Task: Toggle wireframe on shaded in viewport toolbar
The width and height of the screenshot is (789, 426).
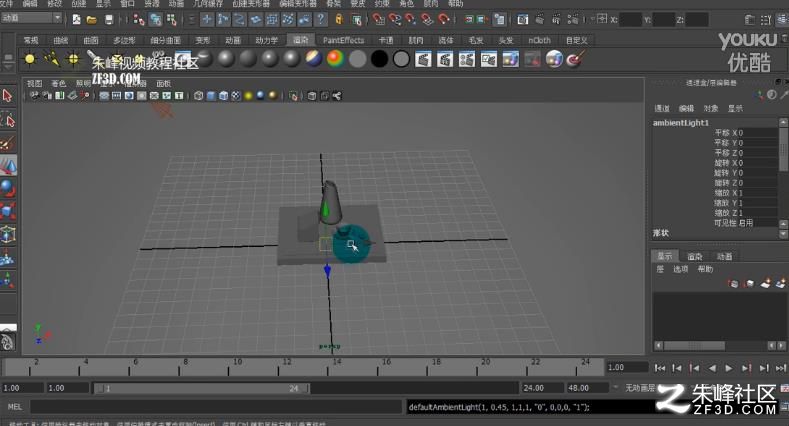Action: coord(223,96)
